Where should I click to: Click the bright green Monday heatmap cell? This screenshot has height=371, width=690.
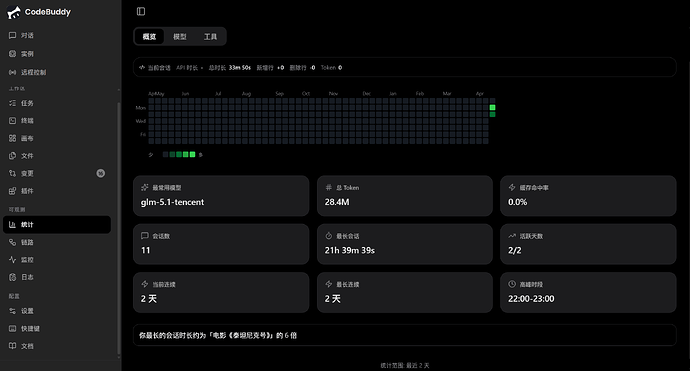pos(492,107)
